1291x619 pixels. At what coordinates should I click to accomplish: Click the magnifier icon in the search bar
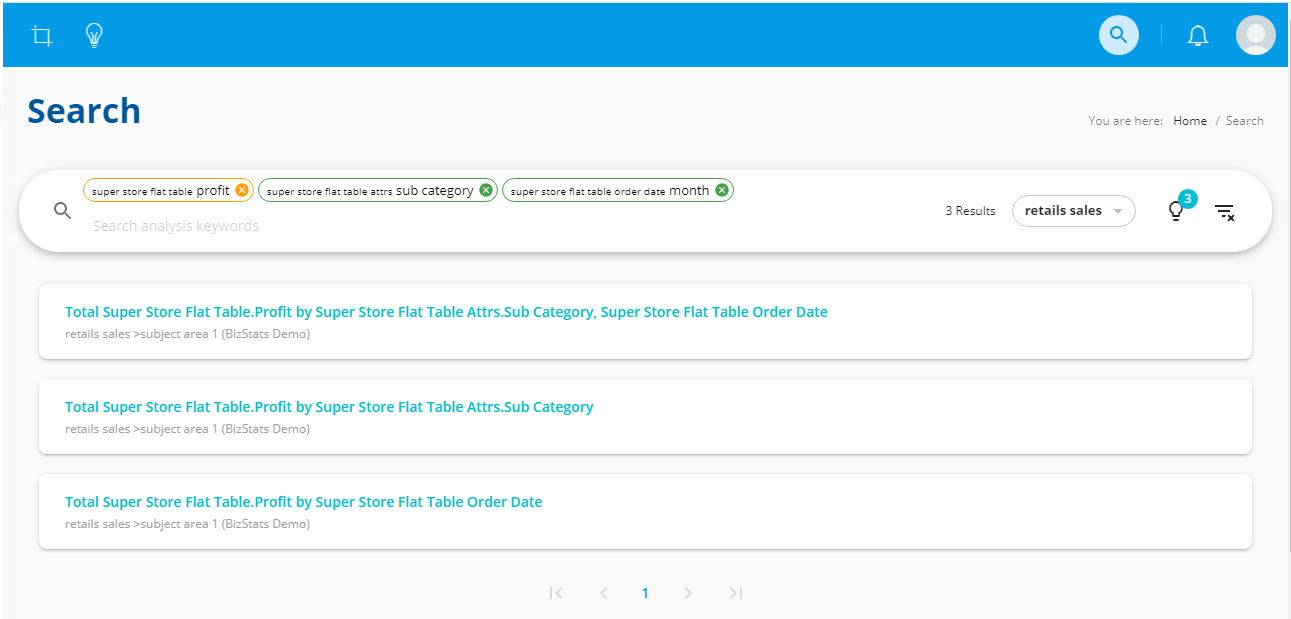point(62,211)
